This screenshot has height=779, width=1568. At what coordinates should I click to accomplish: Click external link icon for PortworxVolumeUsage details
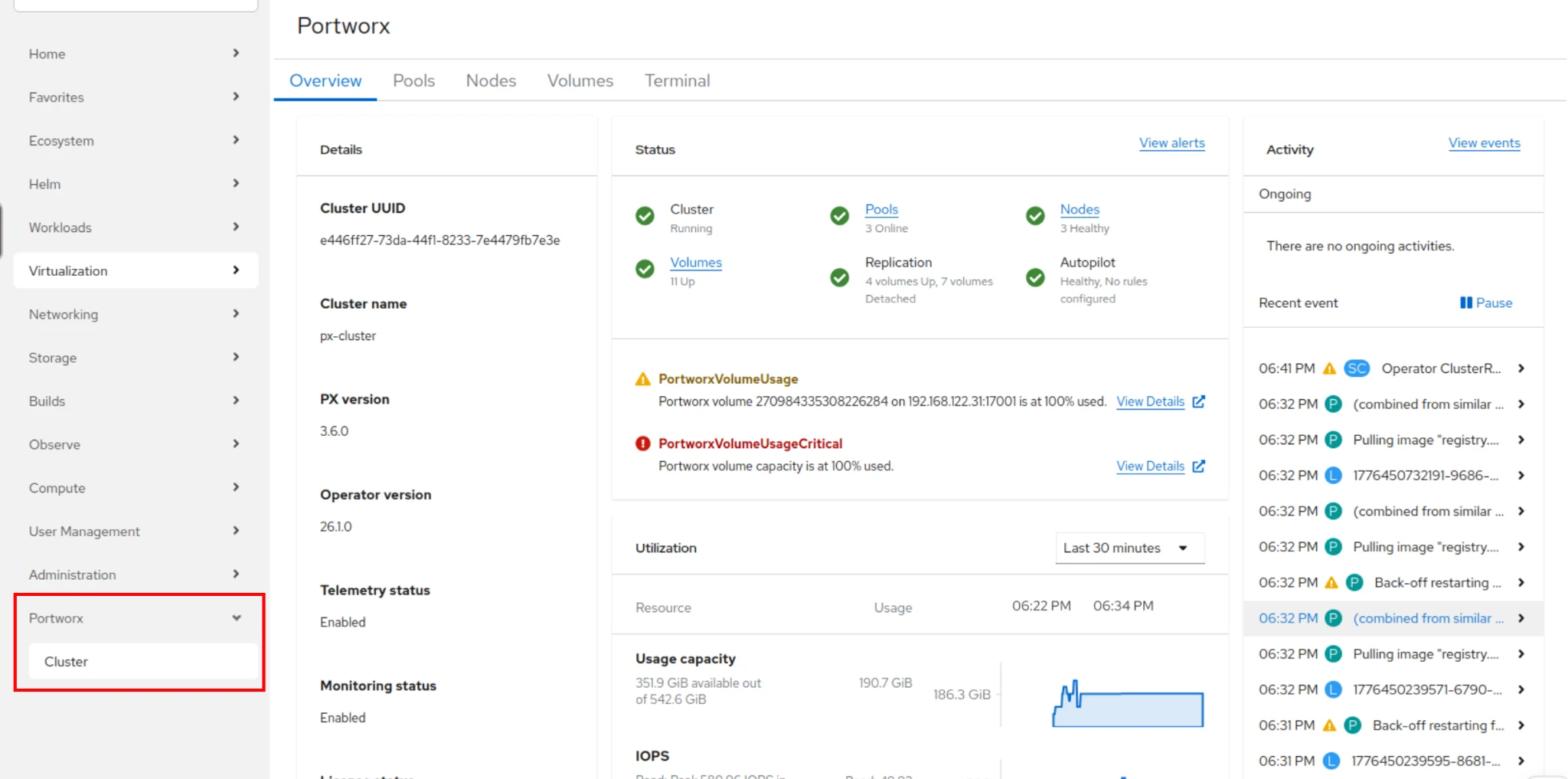tap(1199, 401)
